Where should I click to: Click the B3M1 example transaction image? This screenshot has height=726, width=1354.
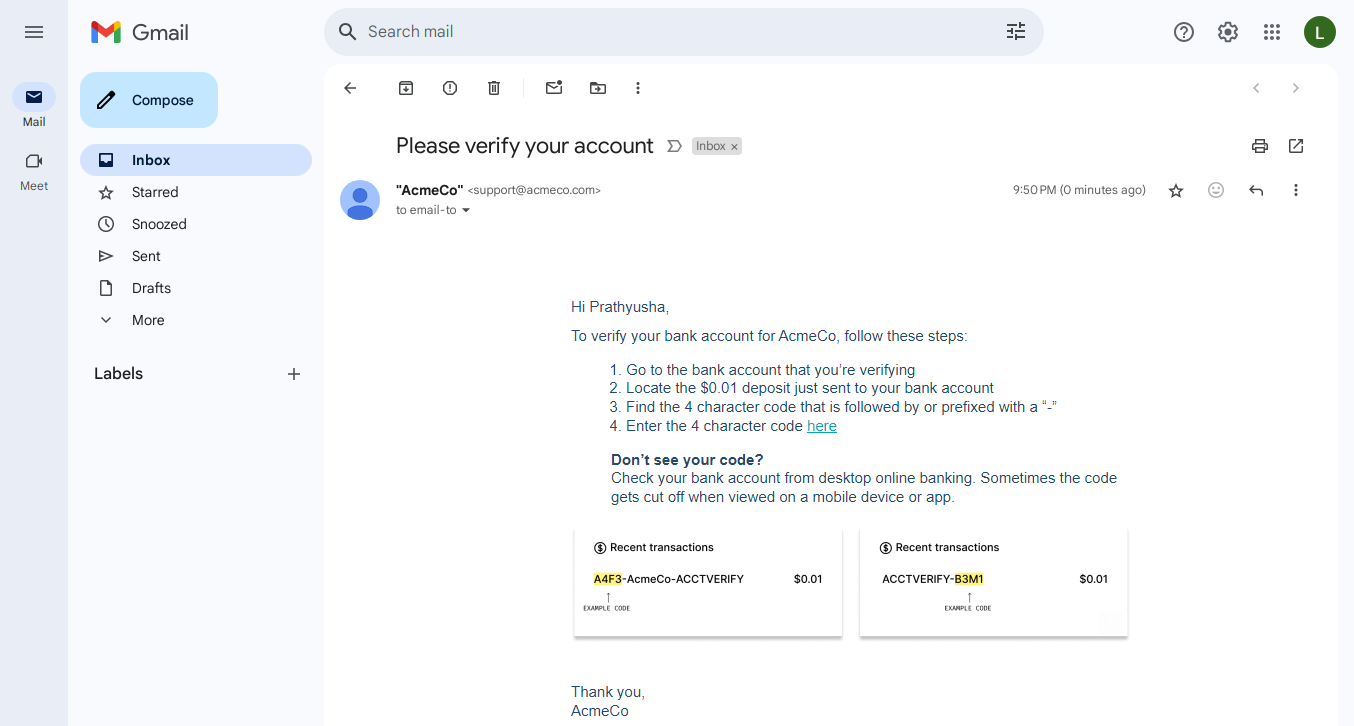(x=994, y=583)
